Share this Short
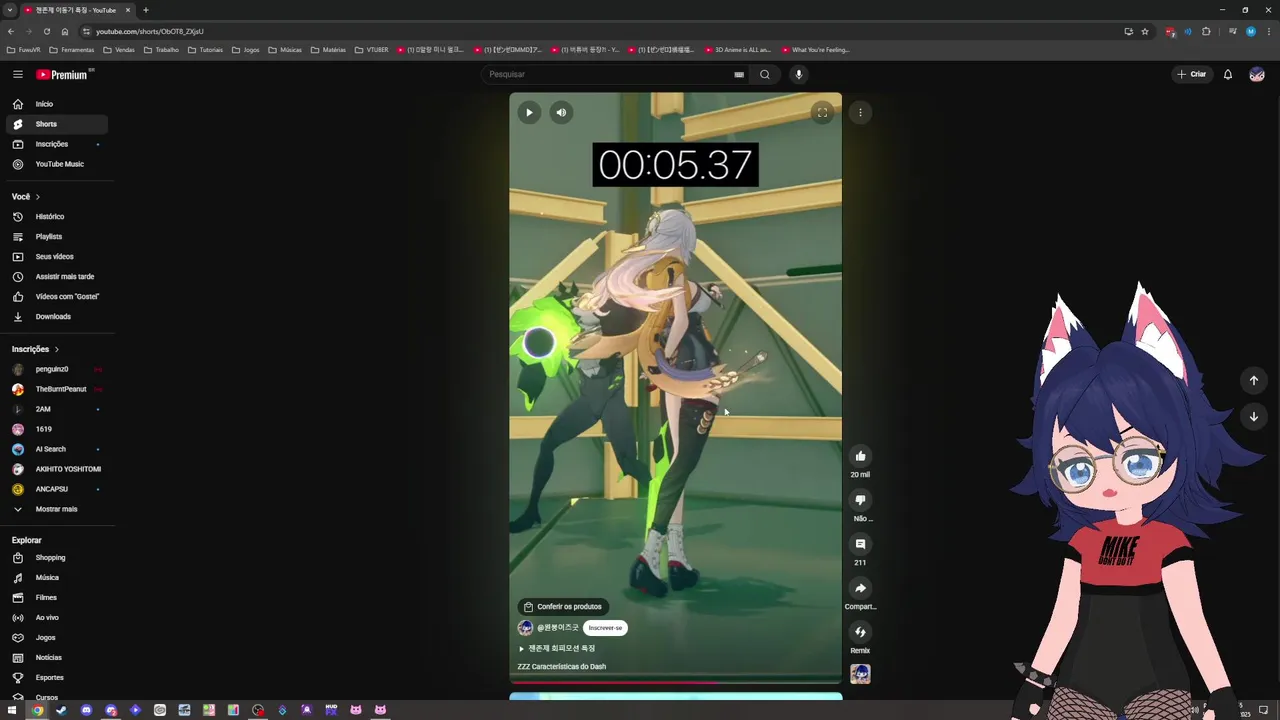The image size is (1280, 720). (x=860, y=588)
